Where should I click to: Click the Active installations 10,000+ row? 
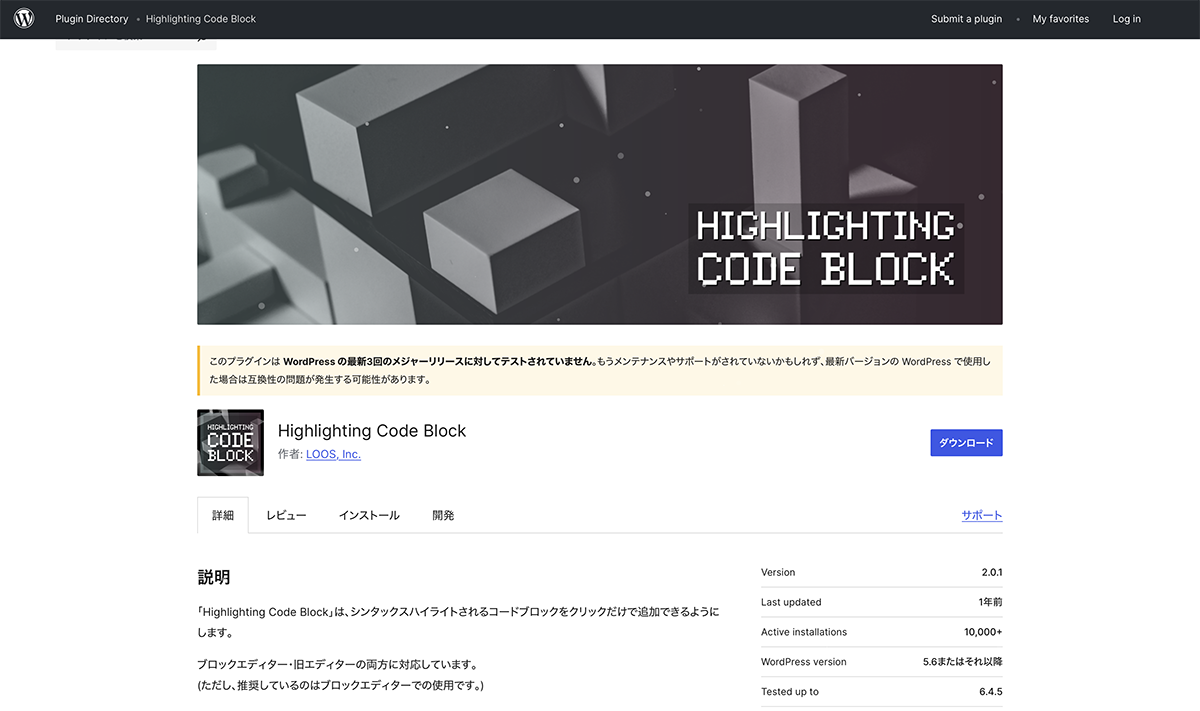point(881,632)
